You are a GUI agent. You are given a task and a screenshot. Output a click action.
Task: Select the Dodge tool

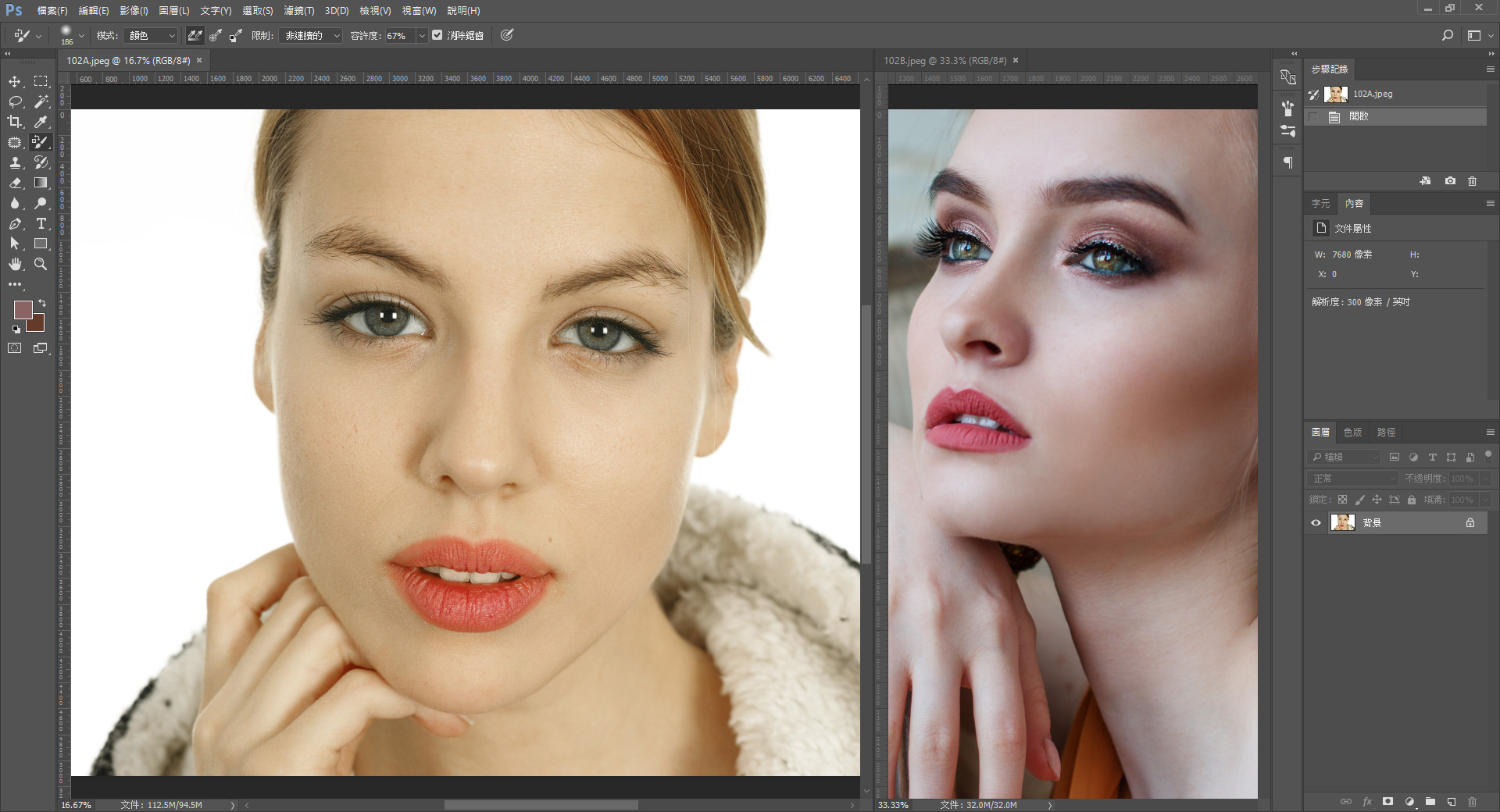pyautogui.click(x=41, y=203)
